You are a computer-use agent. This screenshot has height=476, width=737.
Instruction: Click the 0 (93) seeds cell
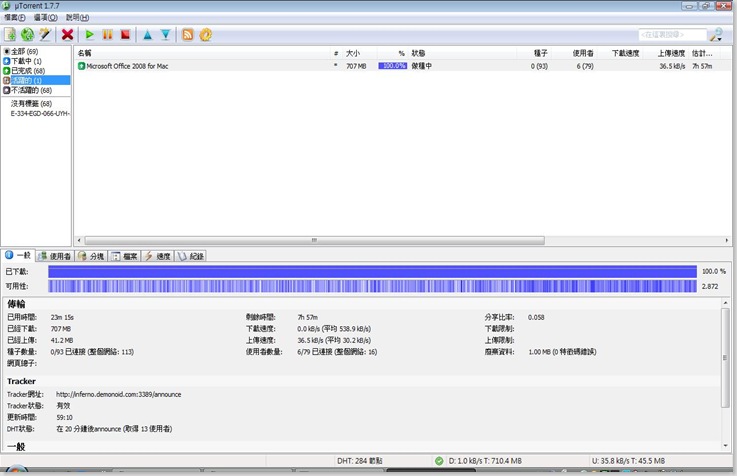point(539,66)
